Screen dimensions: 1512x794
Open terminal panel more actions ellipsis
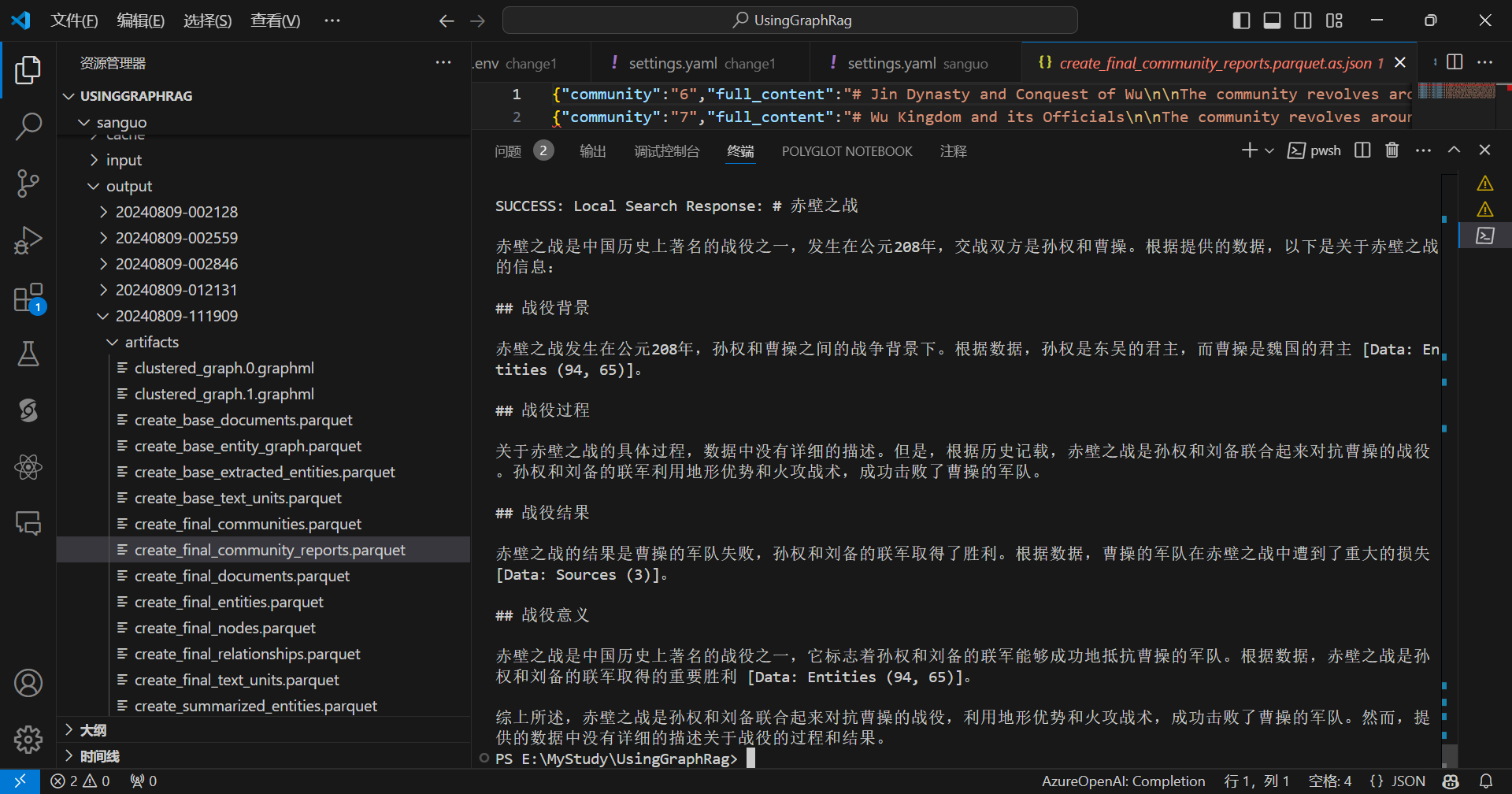pyautogui.click(x=1423, y=150)
